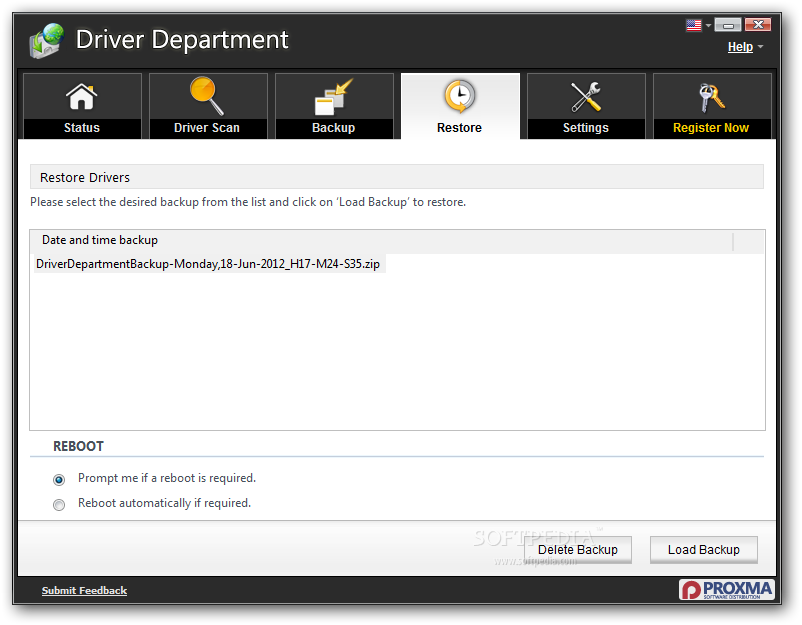
Task: Open the Settings tab label
Action: point(586,128)
